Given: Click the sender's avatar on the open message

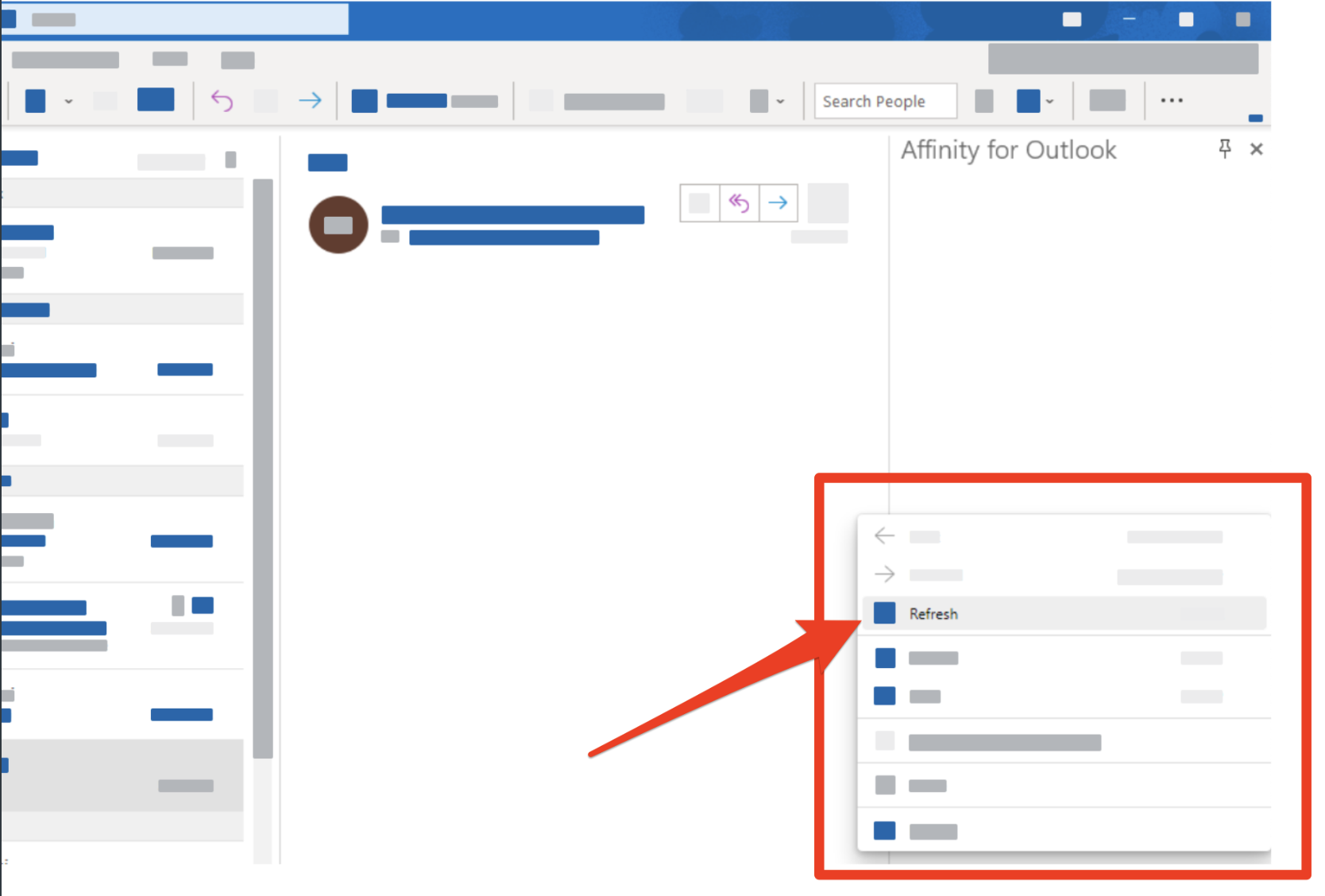Looking at the screenshot, I should coord(338,225).
